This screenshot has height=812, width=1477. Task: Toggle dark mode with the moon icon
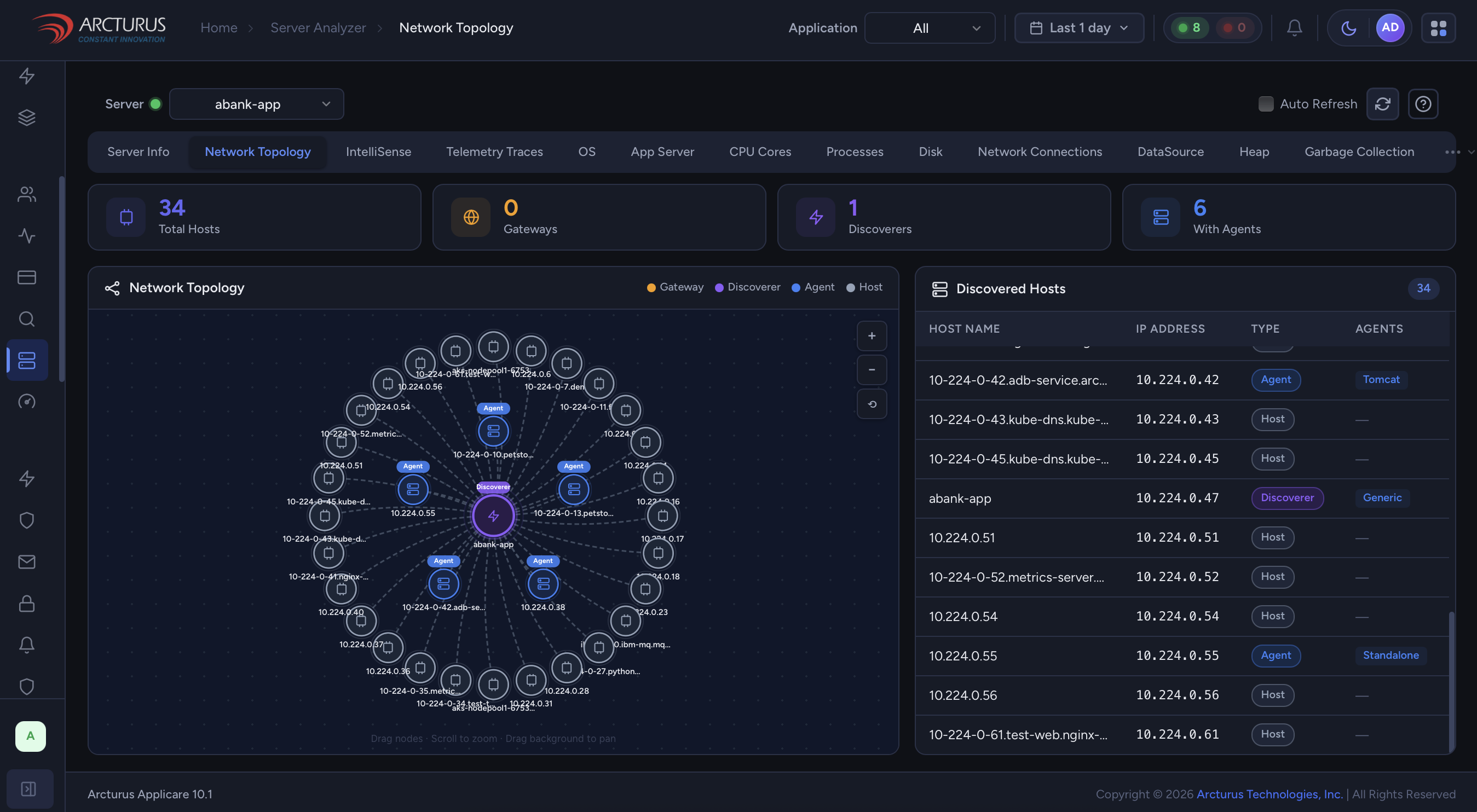pos(1348,27)
